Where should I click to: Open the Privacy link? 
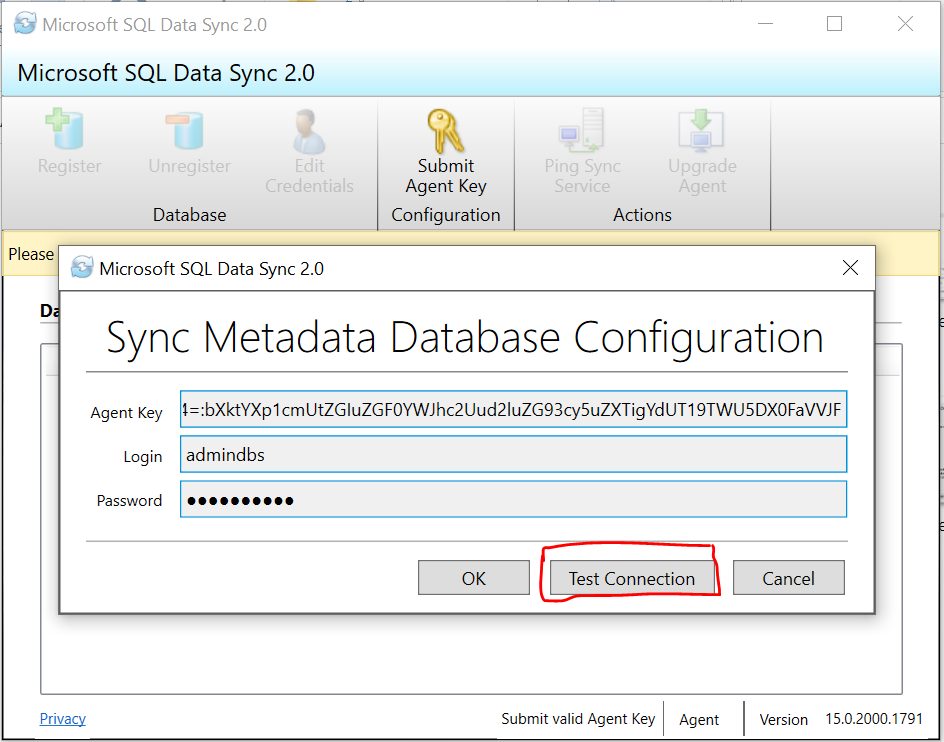(x=62, y=718)
